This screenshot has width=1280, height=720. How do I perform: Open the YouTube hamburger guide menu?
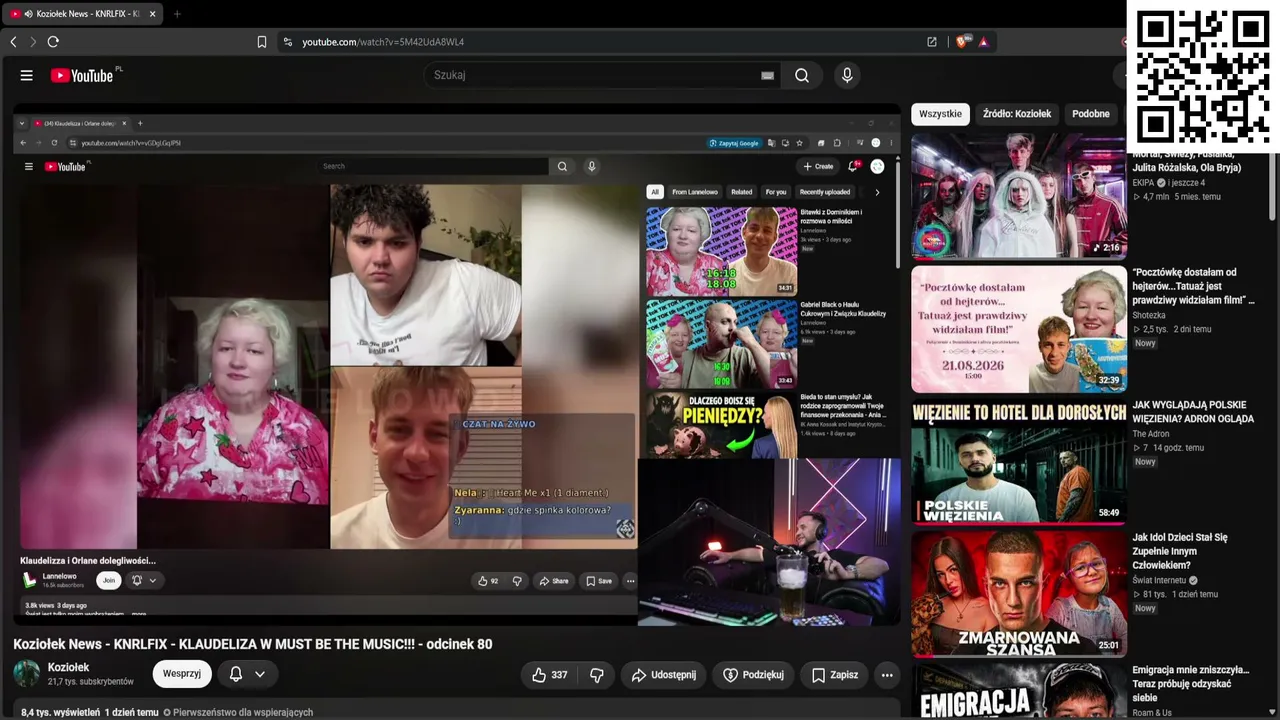pos(27,75)
